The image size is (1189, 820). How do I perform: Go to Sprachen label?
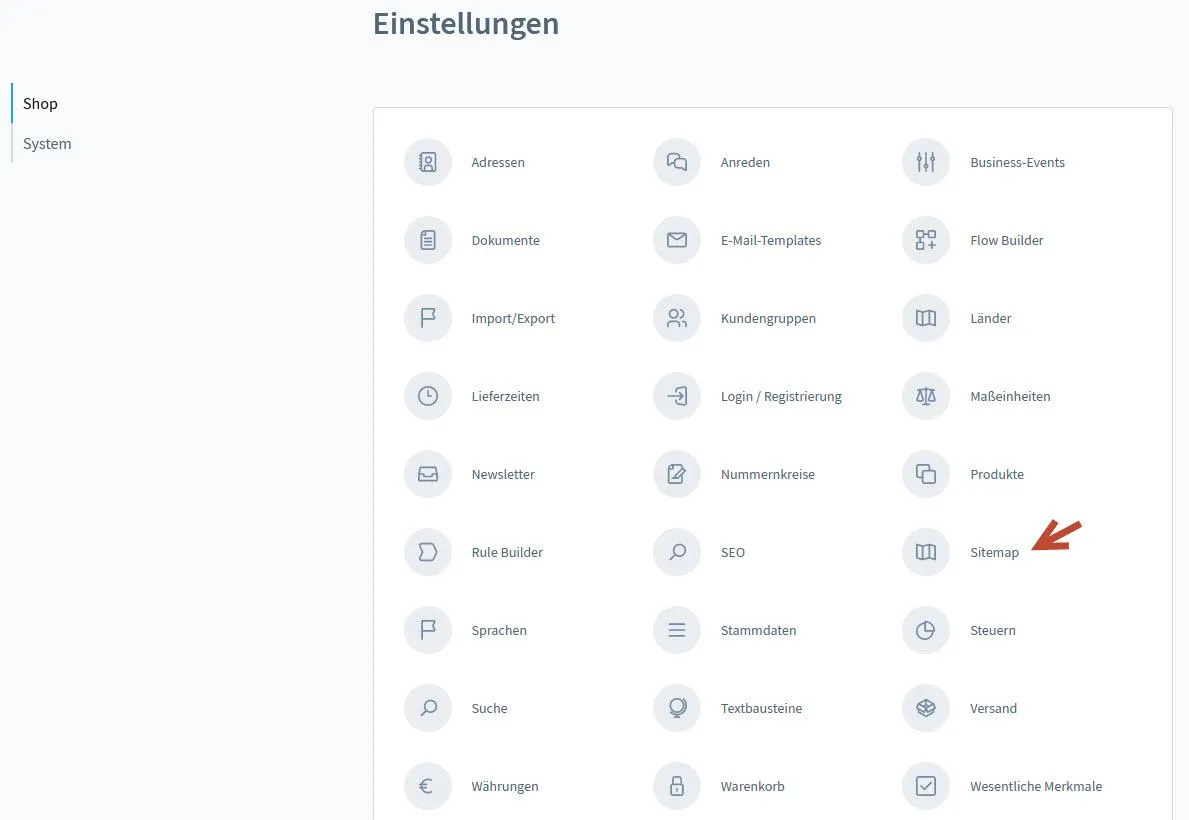click(x=499, y=630)
